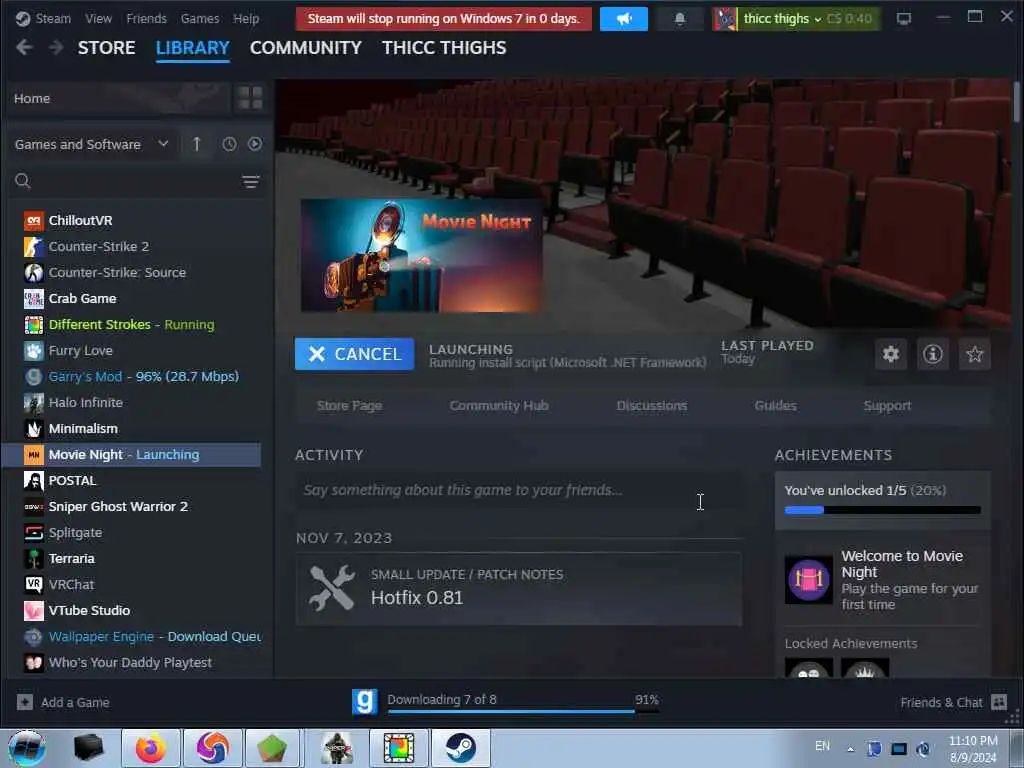
Task: Open Firefox from the taskbar
Action: [151, 748]
